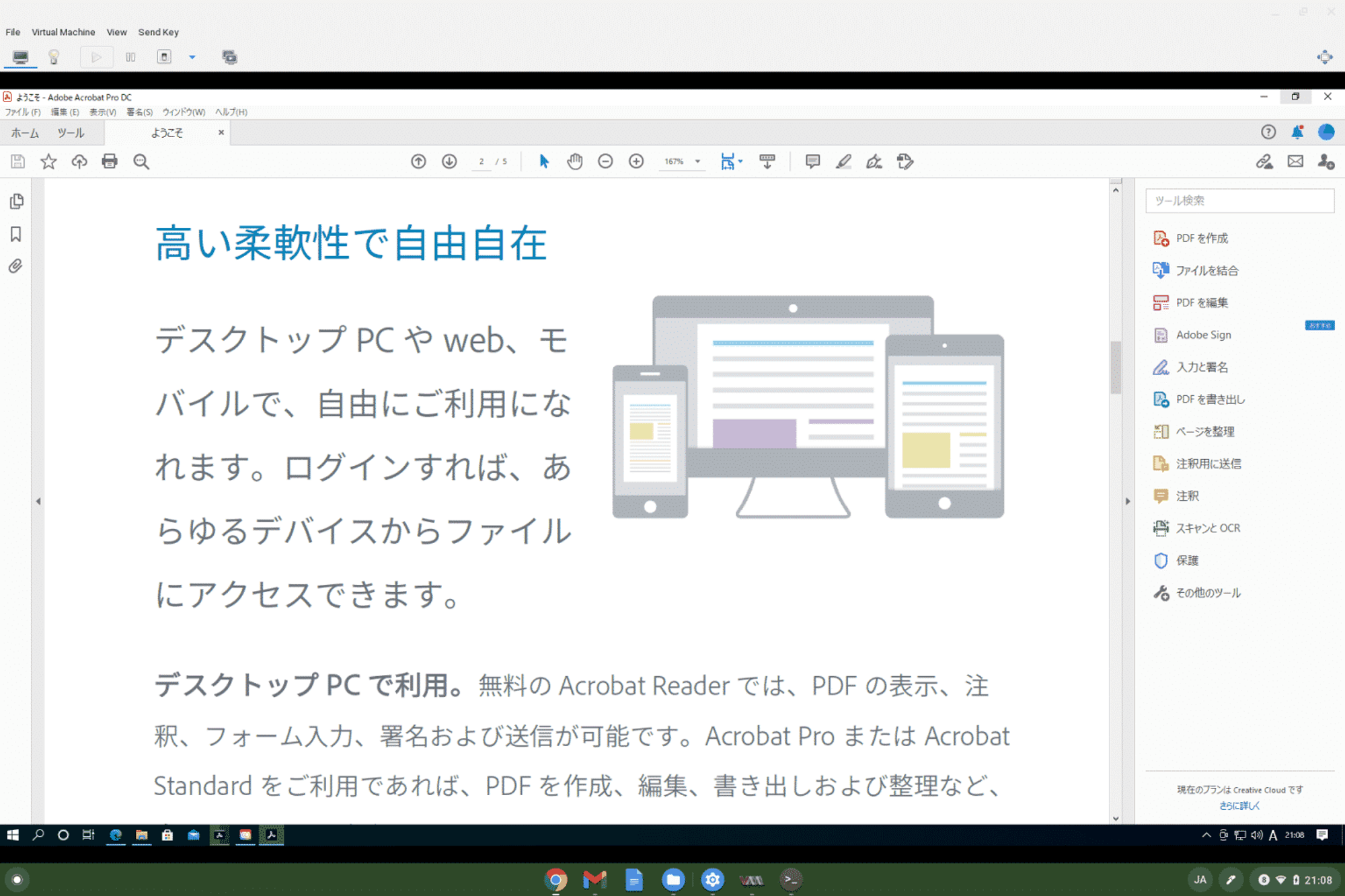Open the find text magnifier icon
Image resolution: width=1345 pixels, height=896 pixels.
point(141,161)
